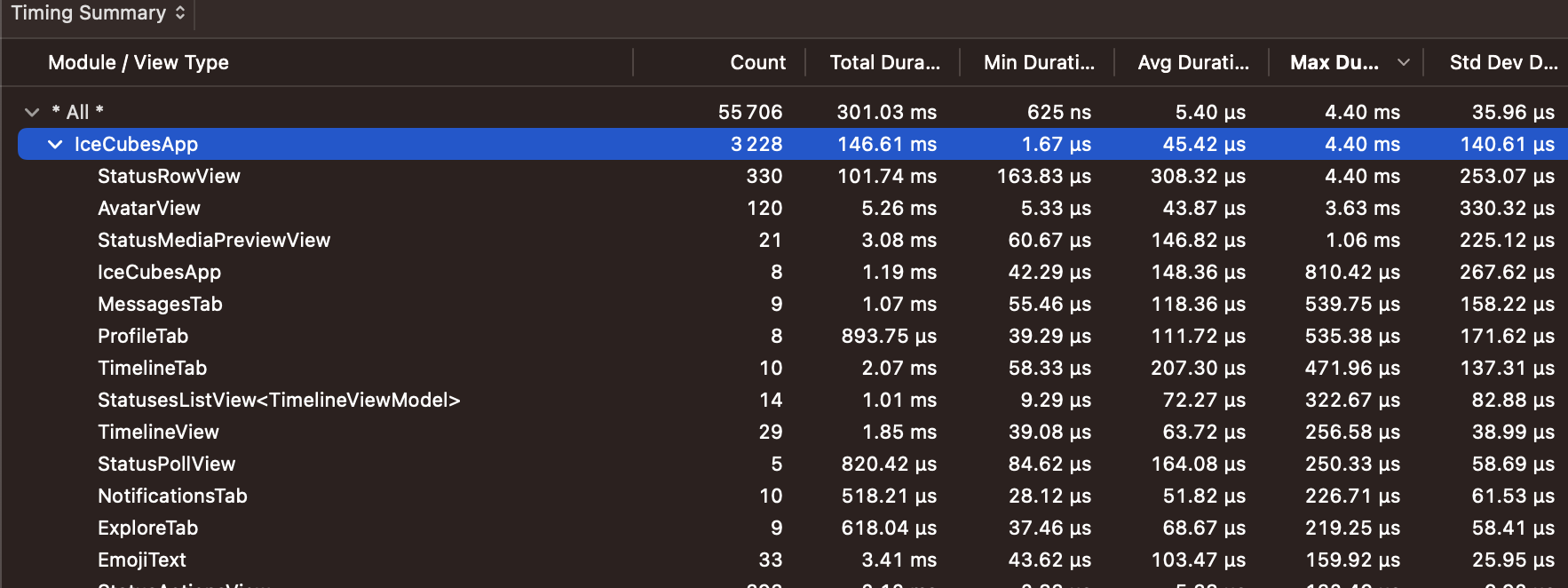Click the 207.30 µs TimelineTab avg duration
Image resolution: width=1568 pixels, height=588 pixels.
(1198, 368)
